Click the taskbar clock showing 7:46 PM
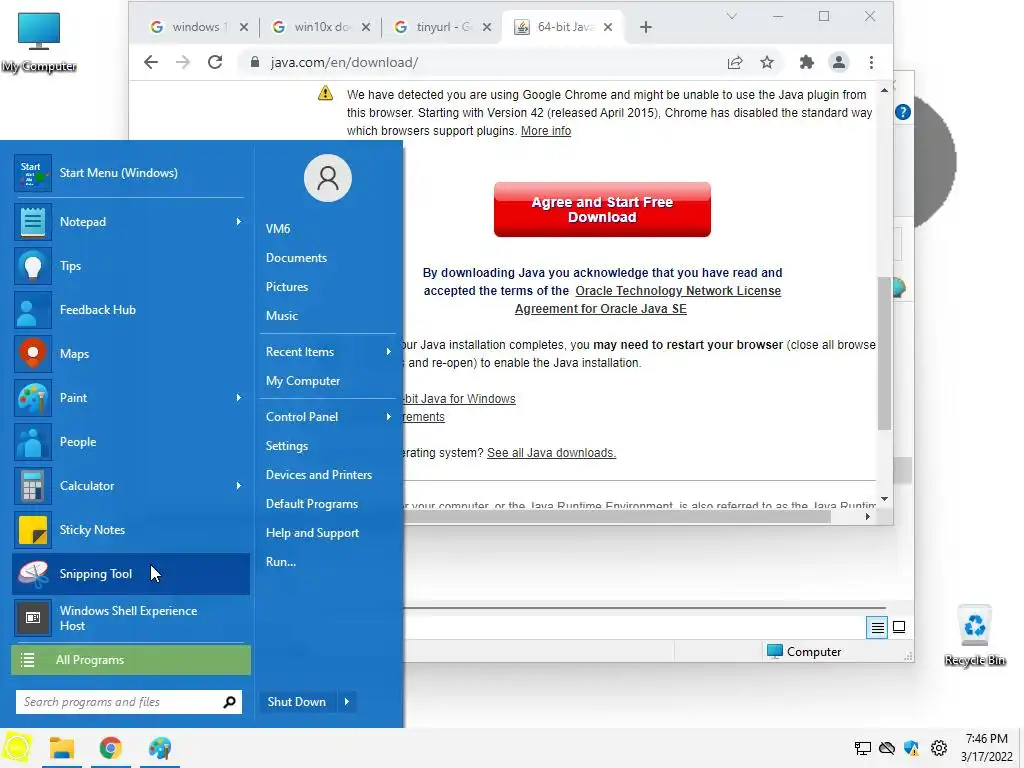1024x768 pixels. click(x=986, y=748)
